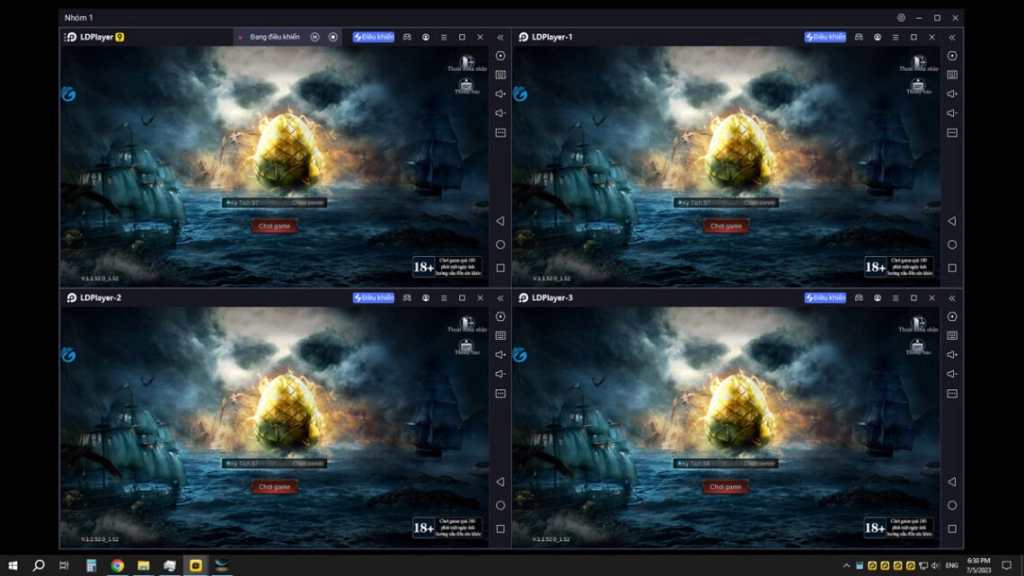Open the hexagon settings icon in LDPlayer-1 sidebar
1024x576 pixels.
coord(952,56)
